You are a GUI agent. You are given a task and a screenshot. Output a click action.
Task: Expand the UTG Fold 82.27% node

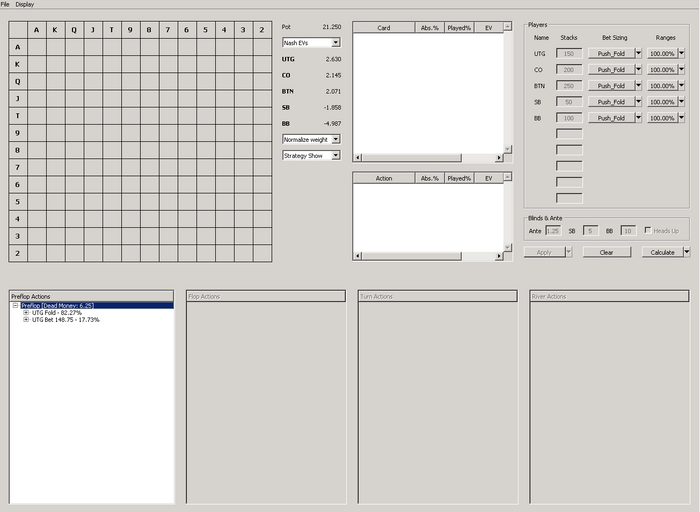pyautogui.click(x=26, y=313)
